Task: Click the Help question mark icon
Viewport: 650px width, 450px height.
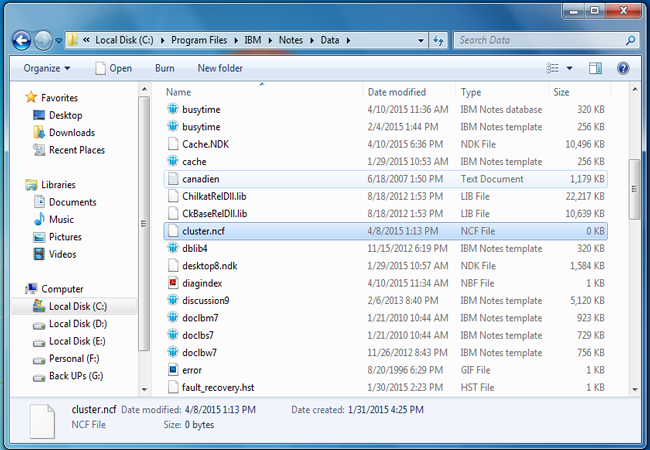Action: pyautogui.click(x=623, y=68)
